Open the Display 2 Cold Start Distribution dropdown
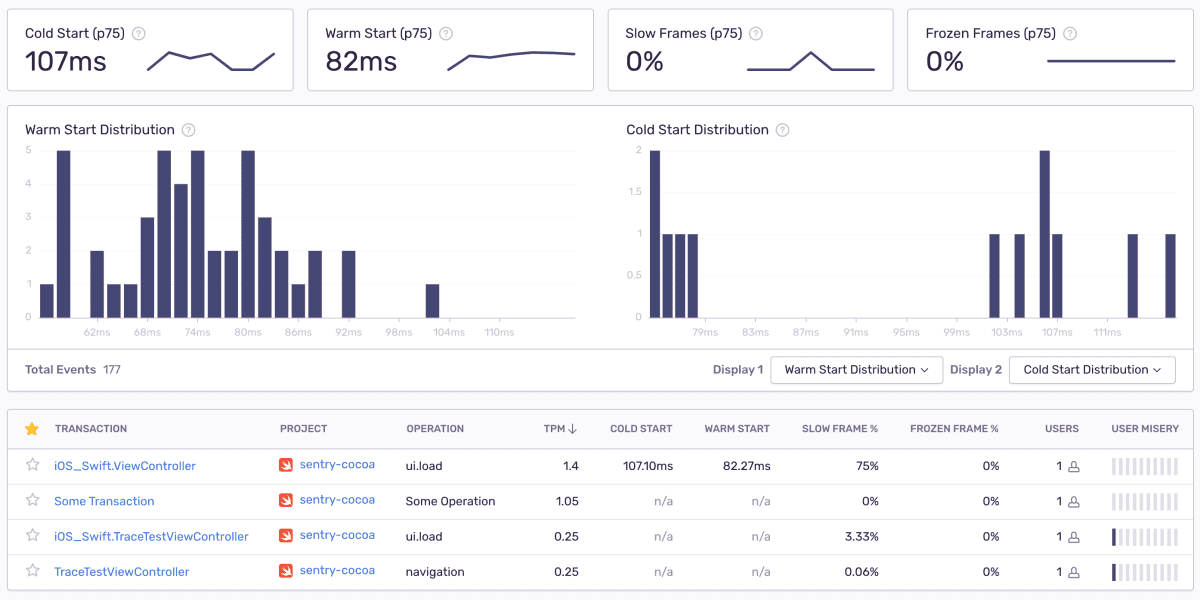The height and width of the screenshot is (600, 1200). [1091, 369]
